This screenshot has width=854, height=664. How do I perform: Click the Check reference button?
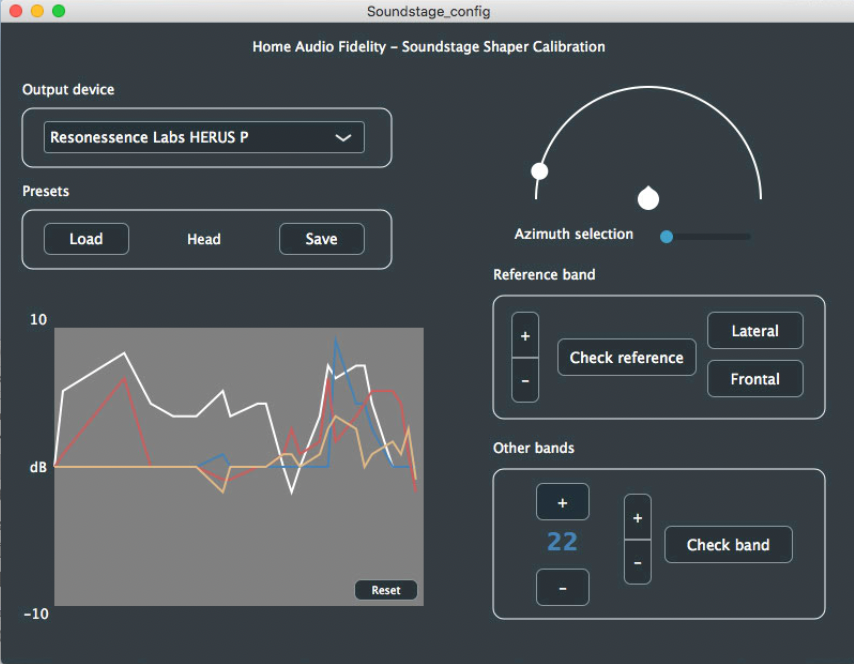click(626, 357)
